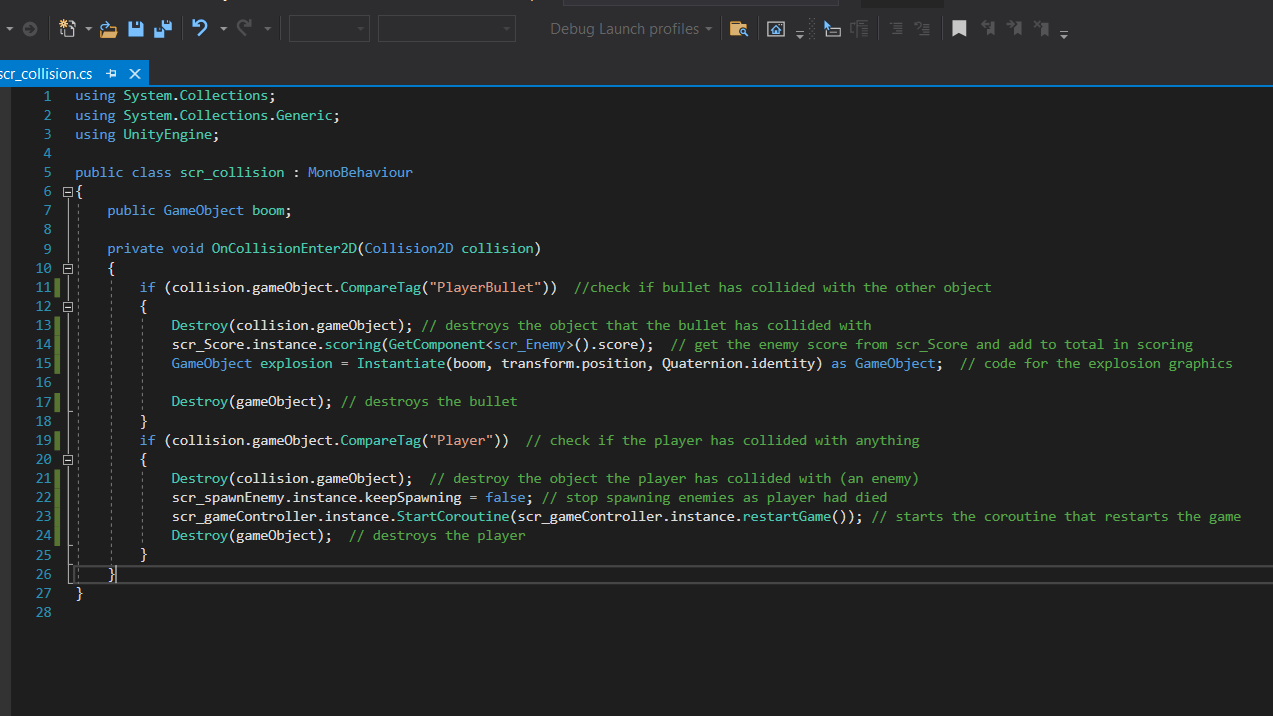The image size is (1273, 716).
Task: Click the pointer selection tool icon
Action: pos(832,29)
